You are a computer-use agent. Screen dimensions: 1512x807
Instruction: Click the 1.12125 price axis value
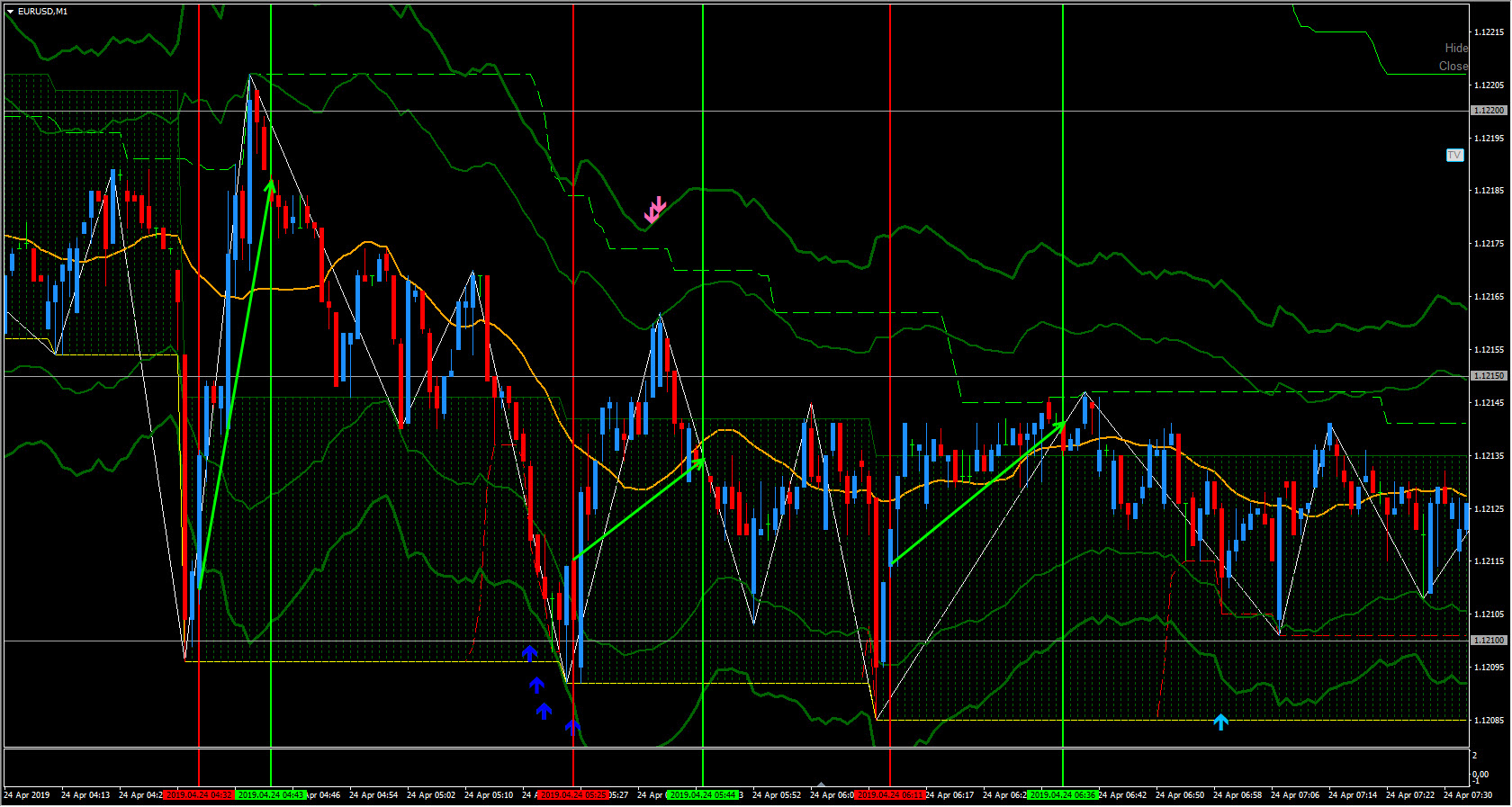click(1489, 509)
